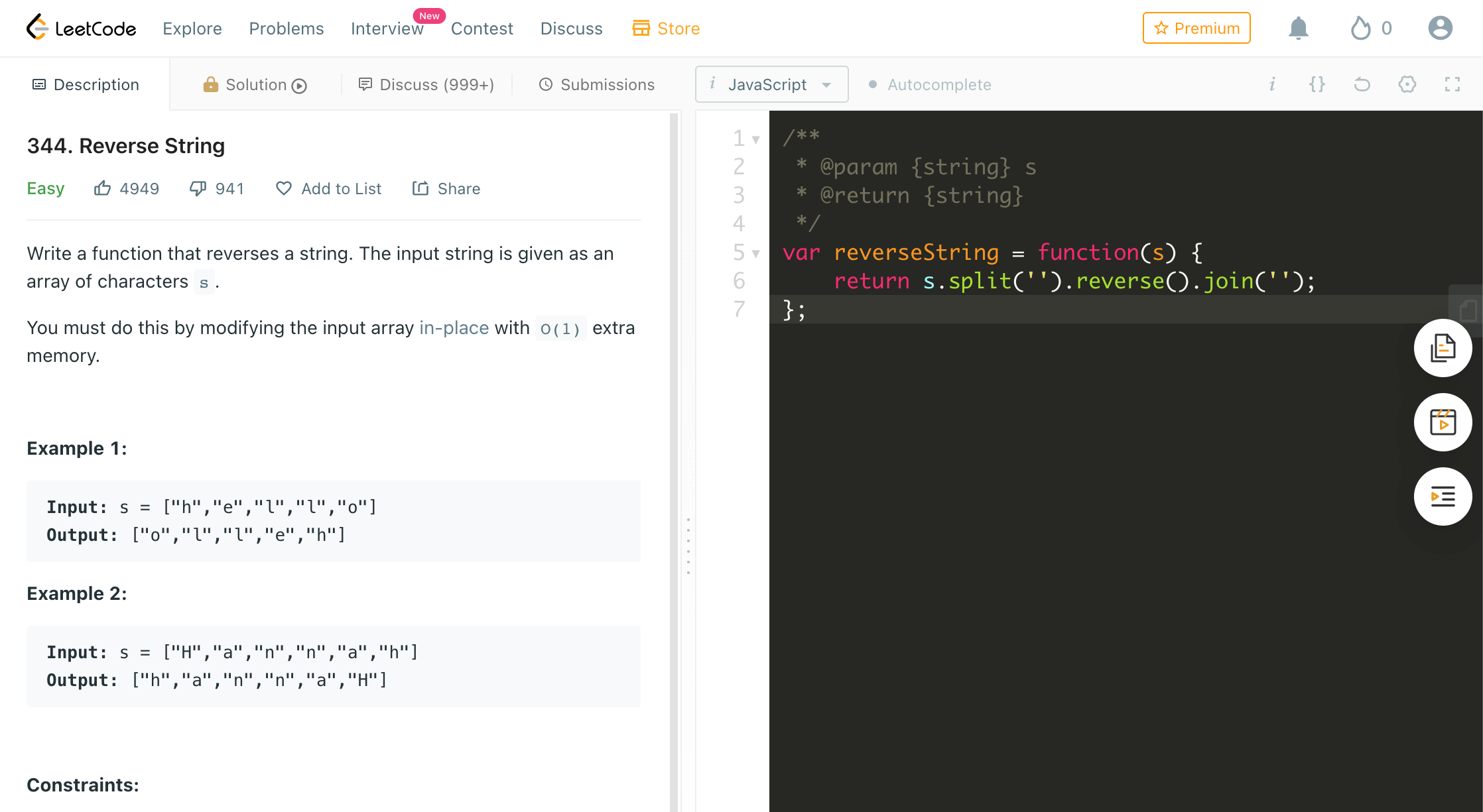The width and height of the screenshot is (1483, 812).
Task: Open editor settings gear icon
Action: [1407, 84]
